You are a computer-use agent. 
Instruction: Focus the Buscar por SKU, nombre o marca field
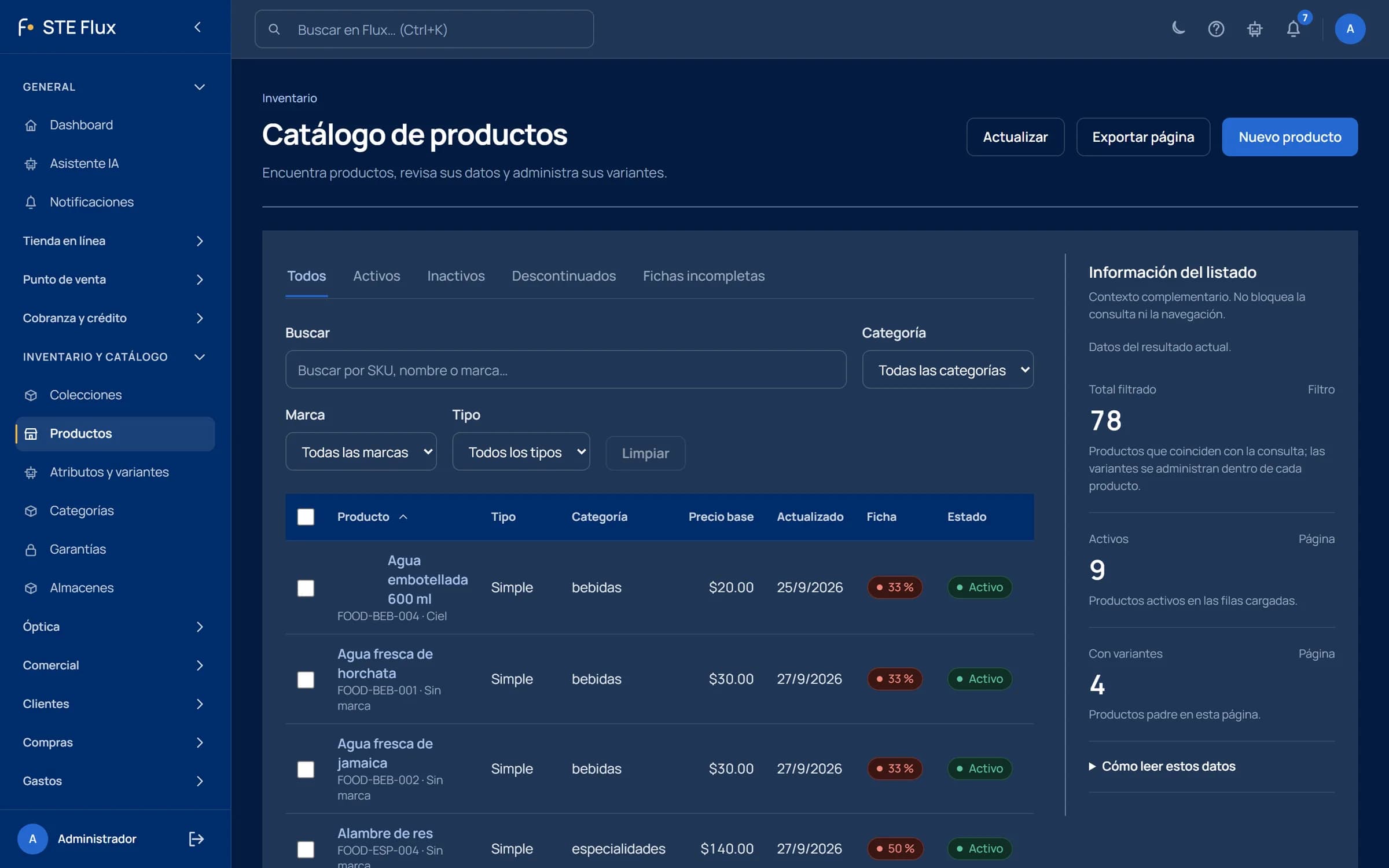565,370
